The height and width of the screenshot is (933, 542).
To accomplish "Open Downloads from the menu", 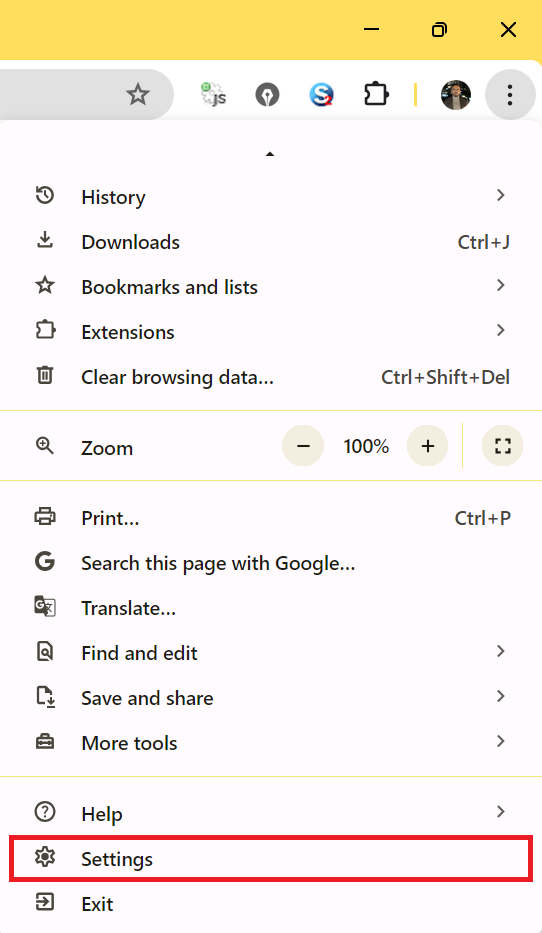I will [271, 241].
